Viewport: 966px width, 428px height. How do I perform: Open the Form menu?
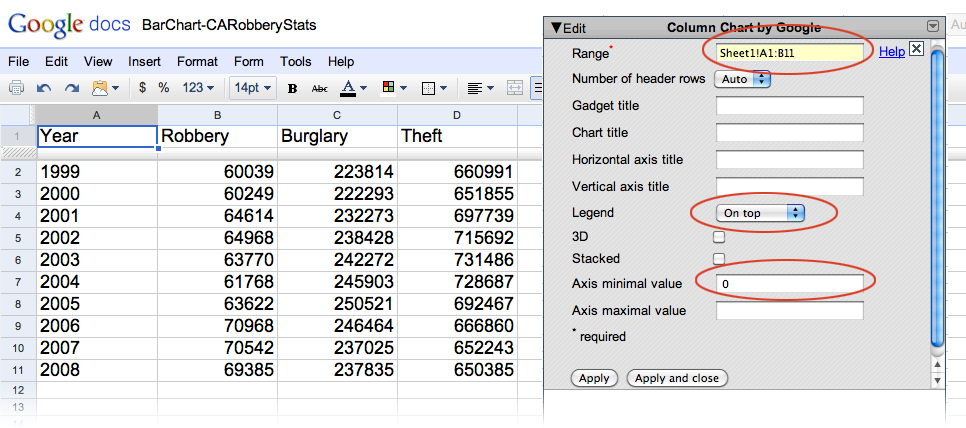(x=249, y=62)
